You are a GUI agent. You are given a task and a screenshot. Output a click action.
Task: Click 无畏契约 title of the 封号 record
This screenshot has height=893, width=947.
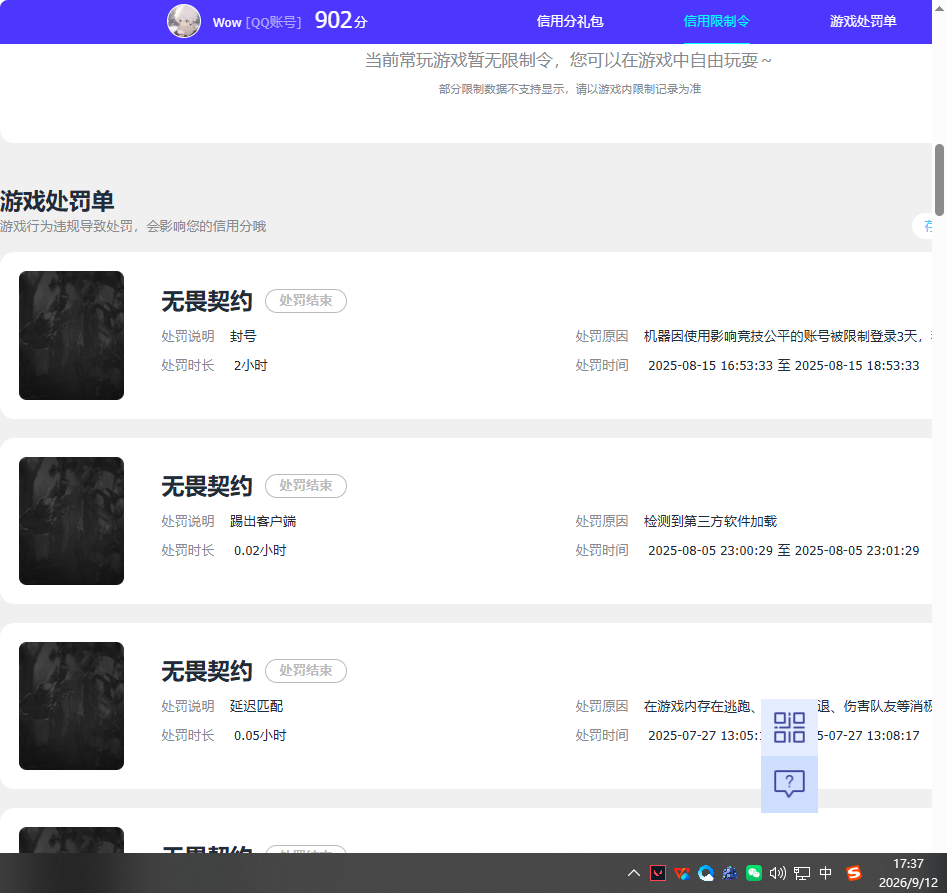point(207,301)
